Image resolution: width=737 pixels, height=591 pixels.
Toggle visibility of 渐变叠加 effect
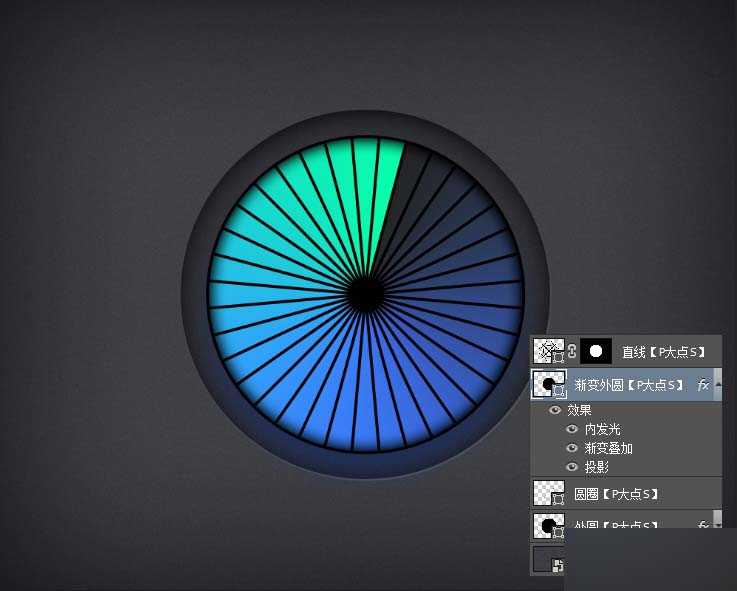[x=572, y=448]
